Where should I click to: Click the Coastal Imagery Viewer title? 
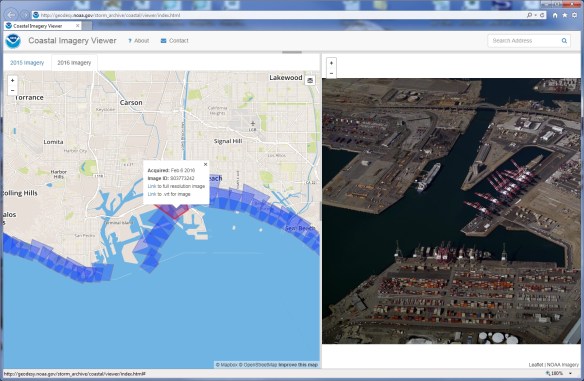click(x=72, y=41)
